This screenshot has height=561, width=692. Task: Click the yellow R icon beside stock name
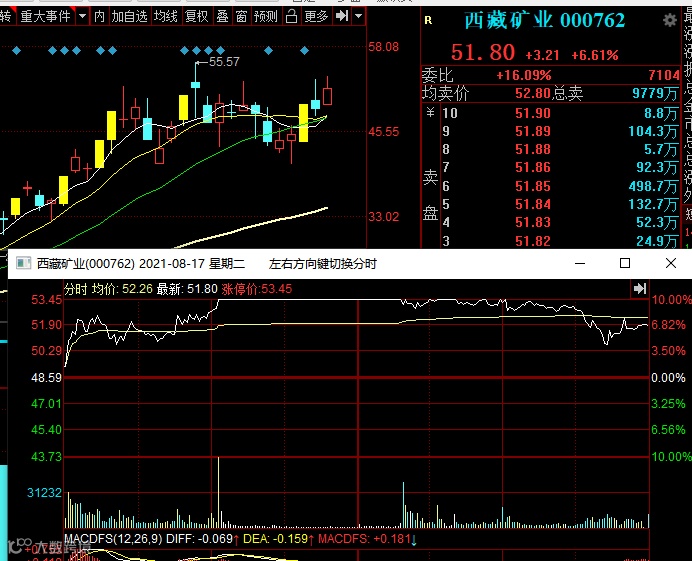(x=428, y=20)
